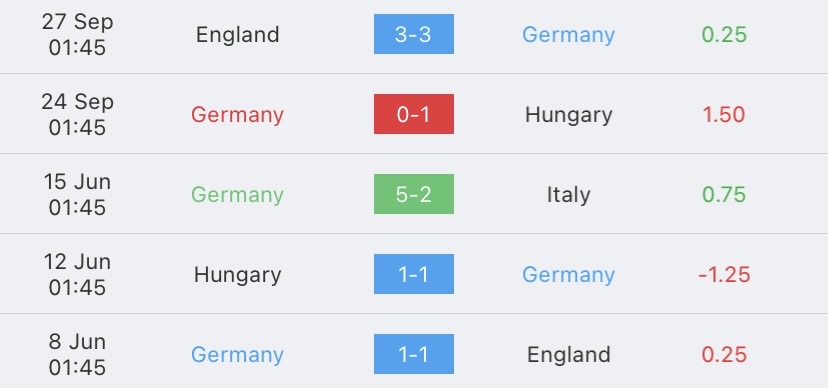
Task: Select the -1.25 handicap value
Action: tap(724, 275)
